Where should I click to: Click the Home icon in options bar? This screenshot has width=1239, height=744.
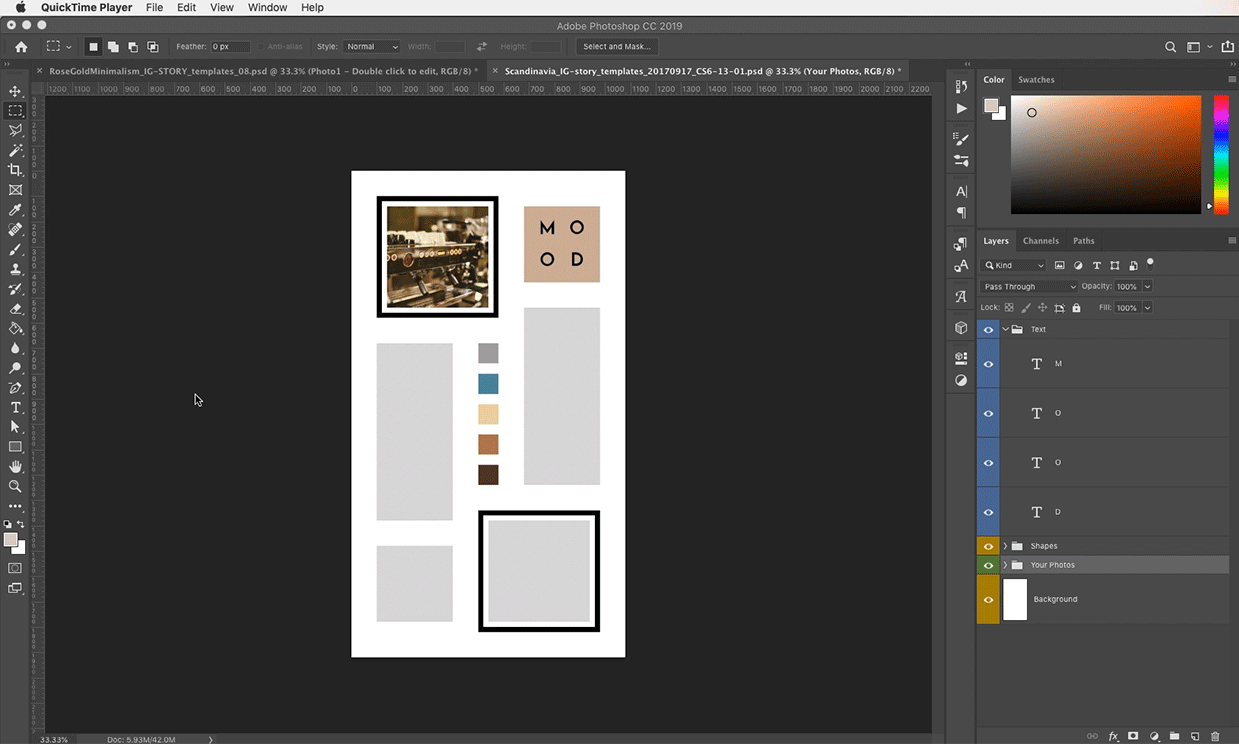[x=21, y=47]
